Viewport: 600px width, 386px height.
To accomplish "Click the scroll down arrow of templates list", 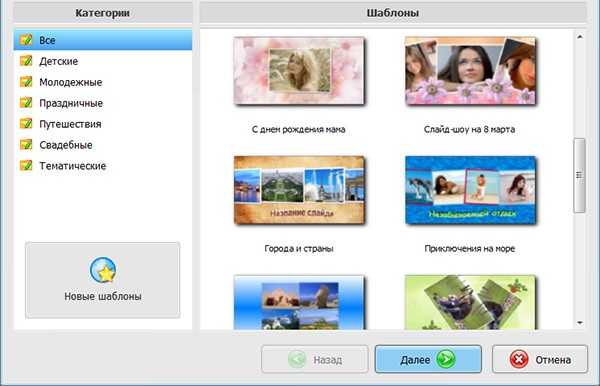I will 580,323.
